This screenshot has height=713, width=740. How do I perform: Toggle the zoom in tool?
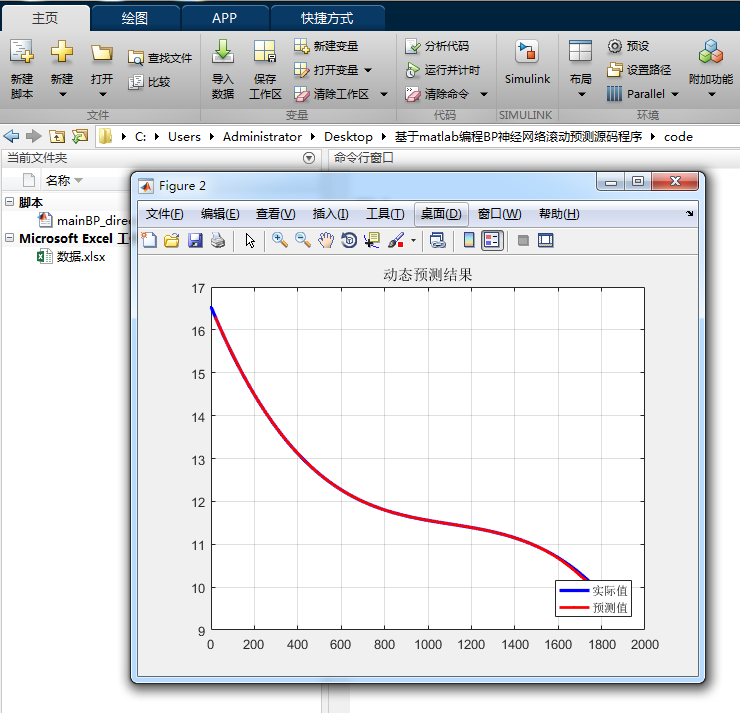coord(280,241)
